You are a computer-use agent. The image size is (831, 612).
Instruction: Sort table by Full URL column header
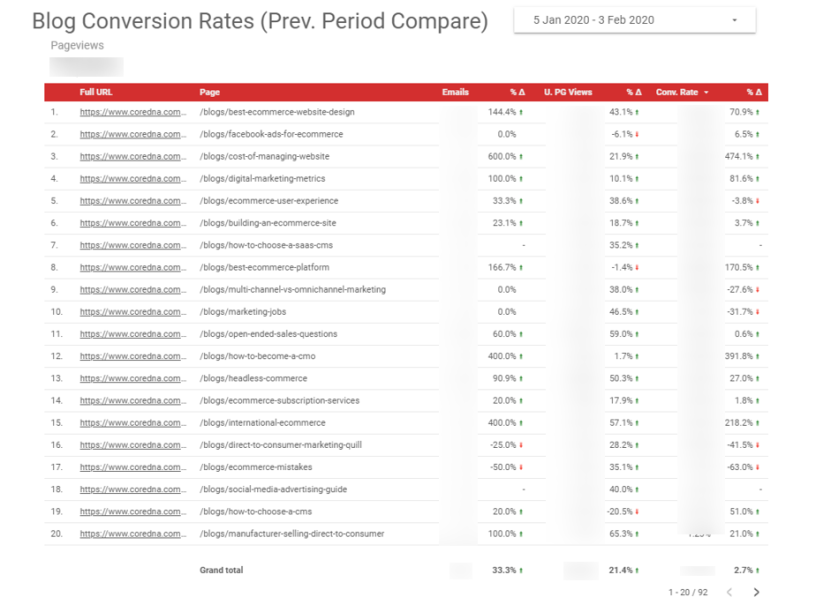[x=96, y=92]
